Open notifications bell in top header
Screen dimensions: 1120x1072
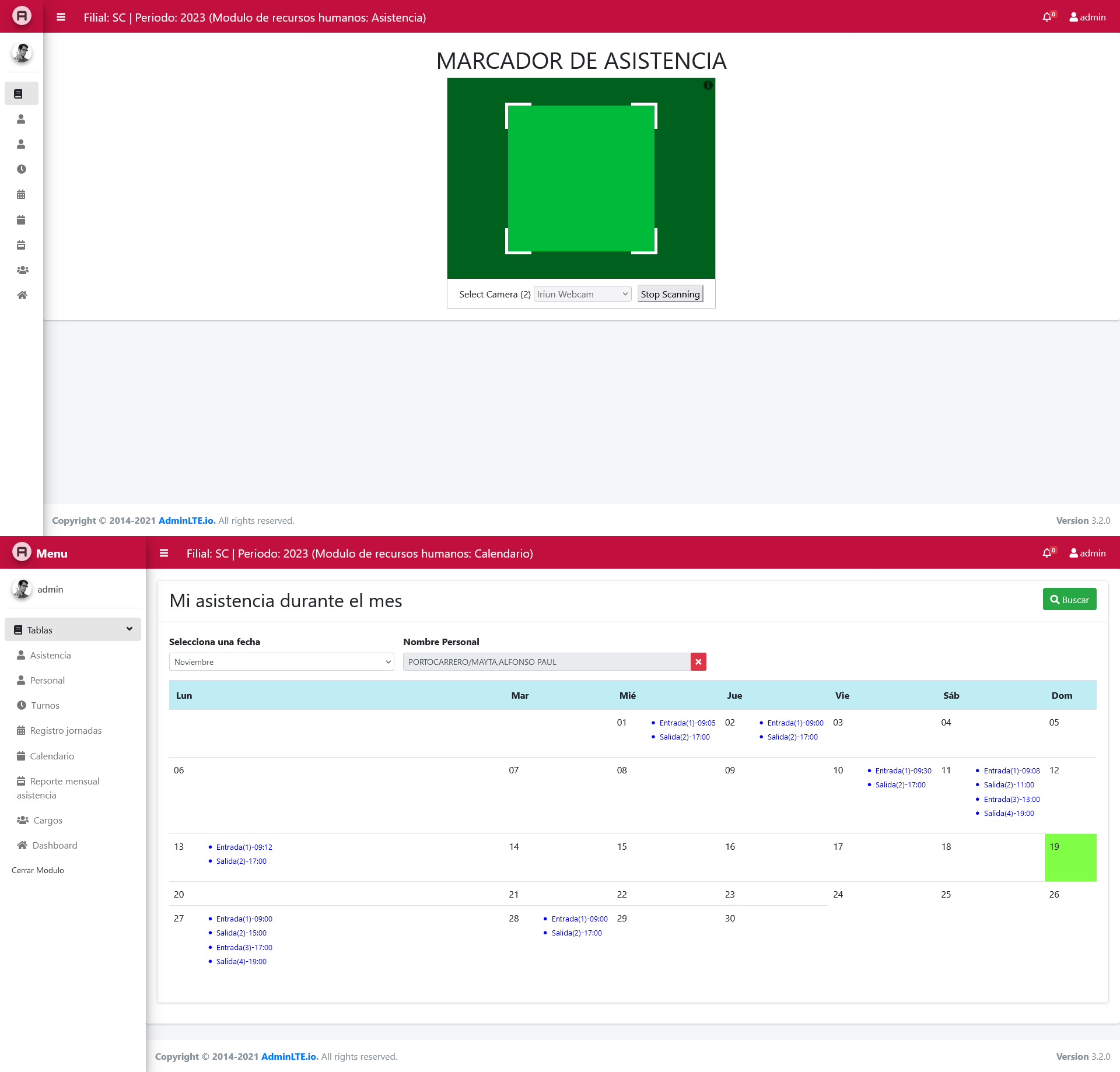[1048, 17]
